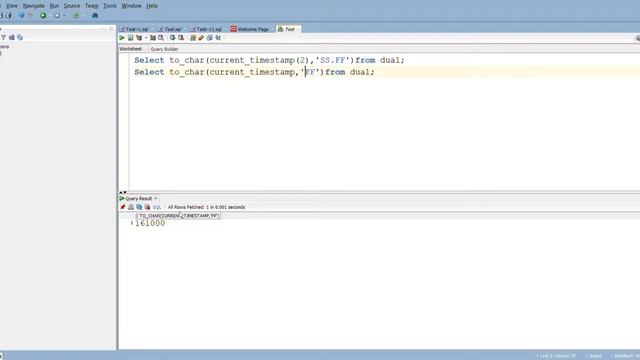This screenshot has height=360, width=640.
Task: Click the Line/Column indicator in the status bar
Action: click(557, 356)
